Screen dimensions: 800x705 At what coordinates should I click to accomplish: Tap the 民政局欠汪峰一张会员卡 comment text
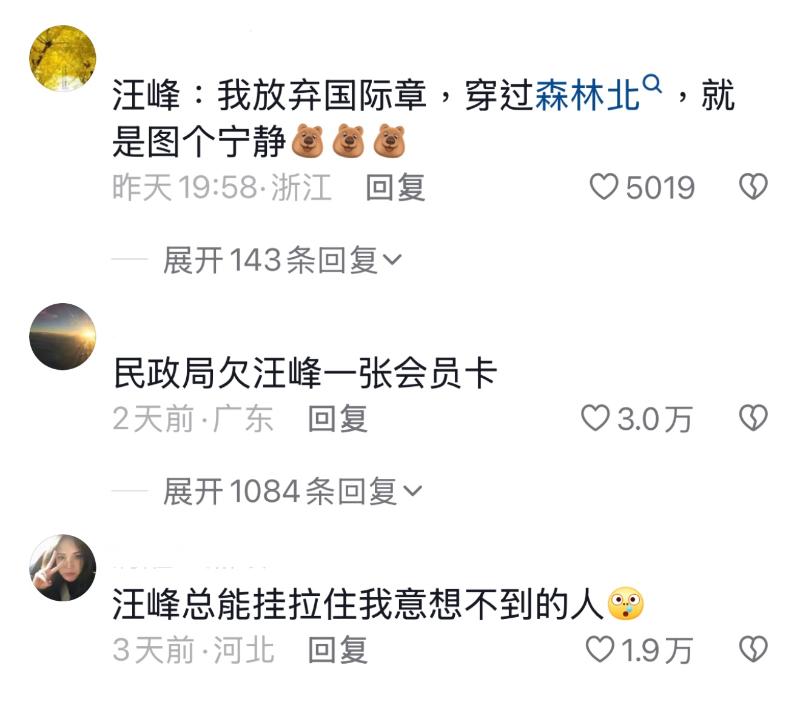tap(305, 373)
